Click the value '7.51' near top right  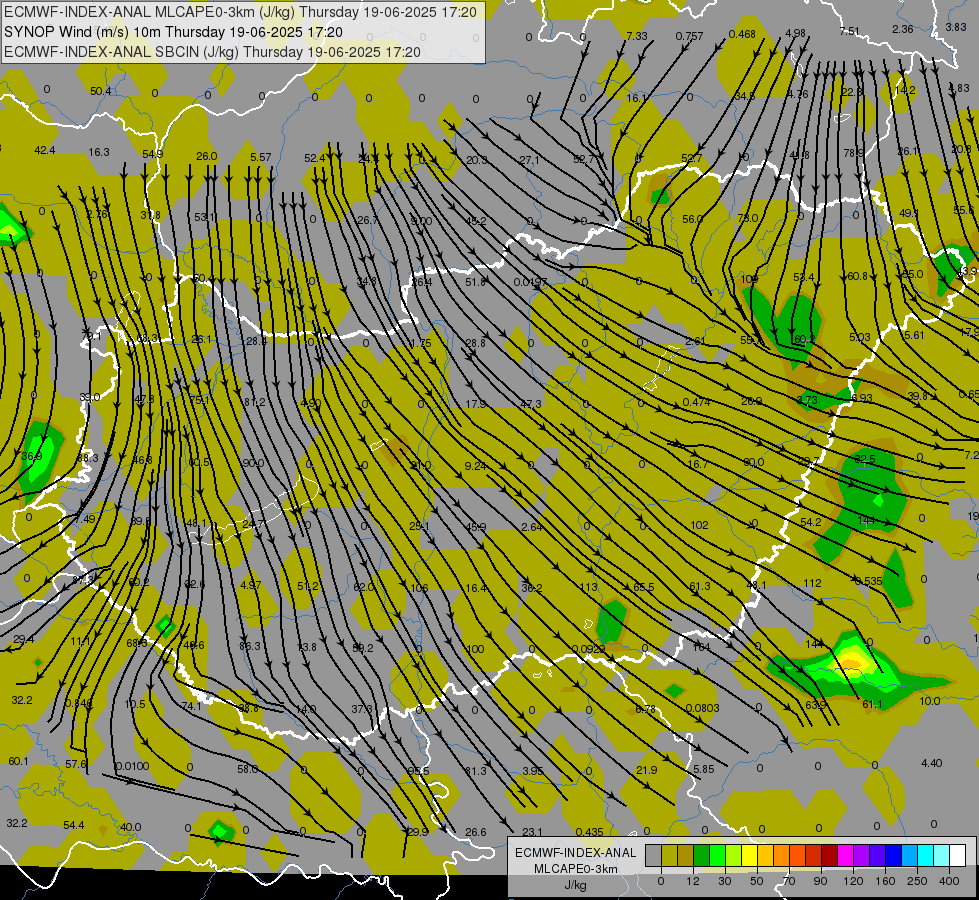click(849, 31)
